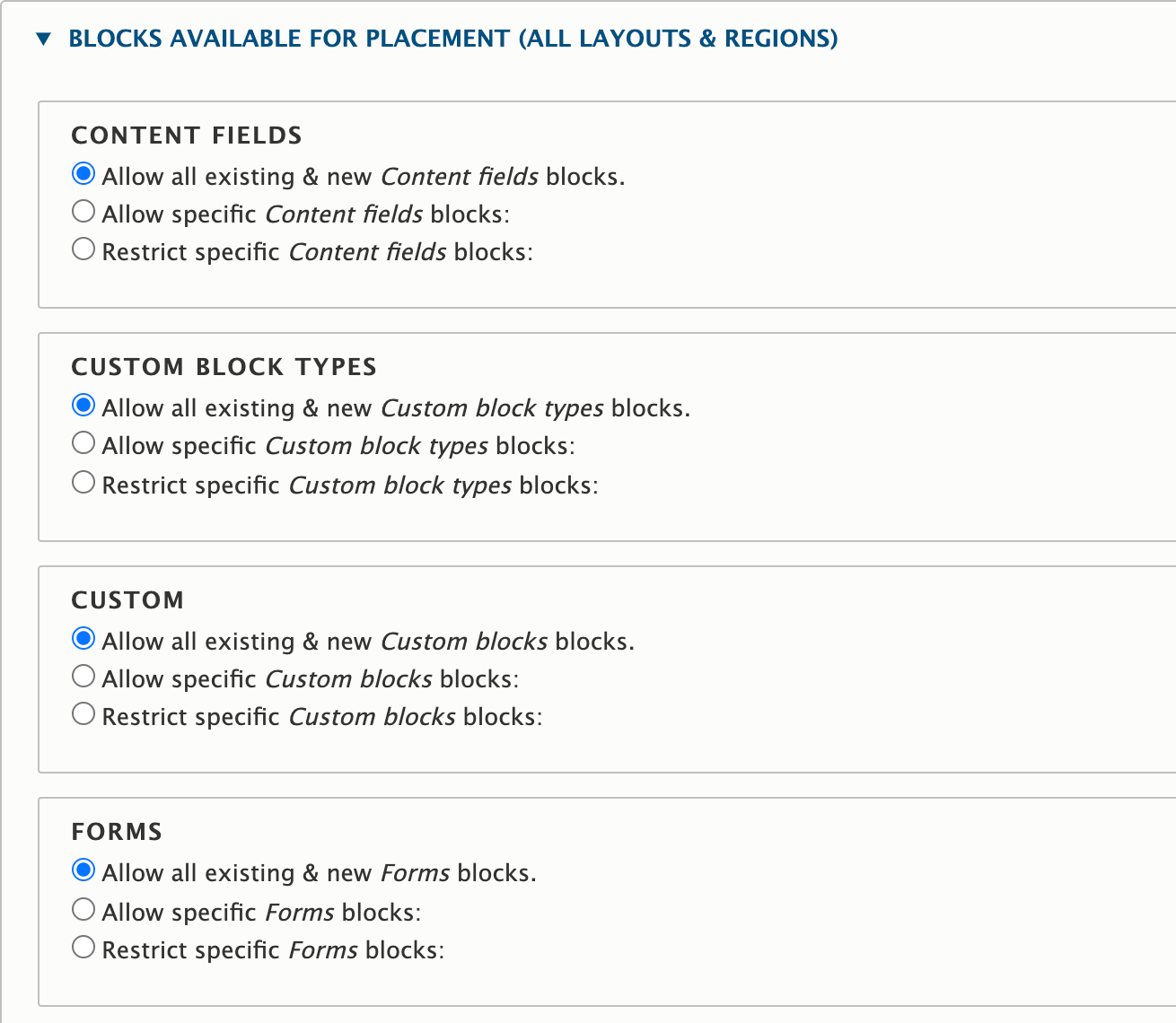The height and width of the screenshot is (1023, 1176).
Task: Click the FORMS fieldset heading
Action: pos(117,831)
